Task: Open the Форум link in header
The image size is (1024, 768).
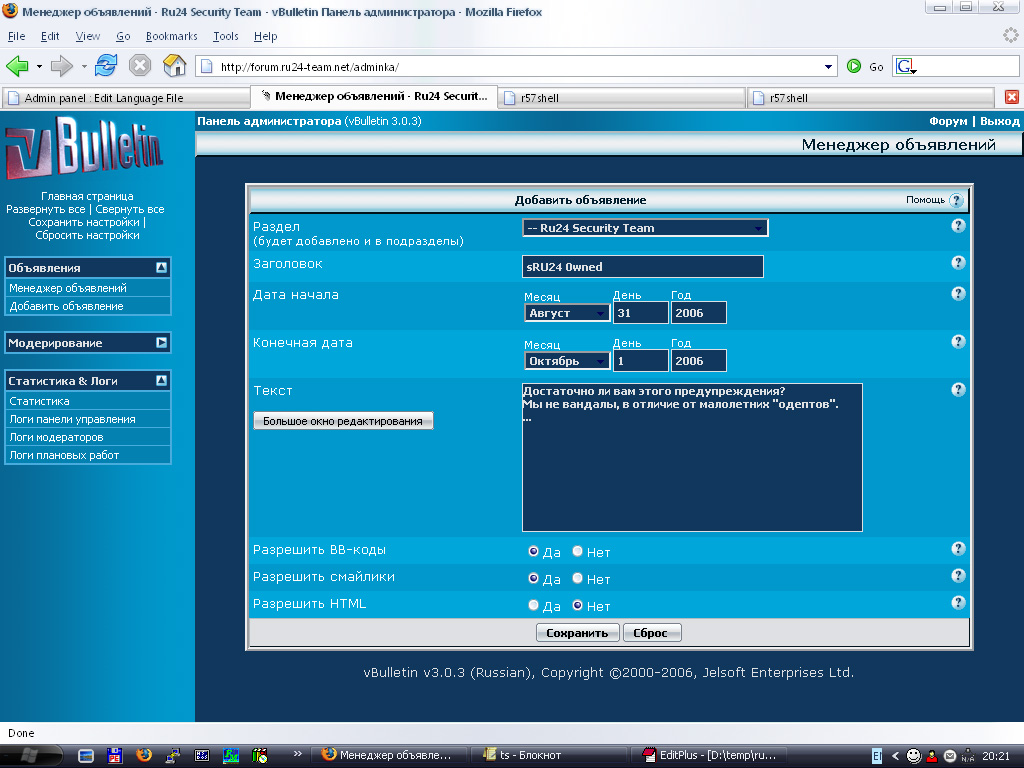Action: tap(948, 121)
